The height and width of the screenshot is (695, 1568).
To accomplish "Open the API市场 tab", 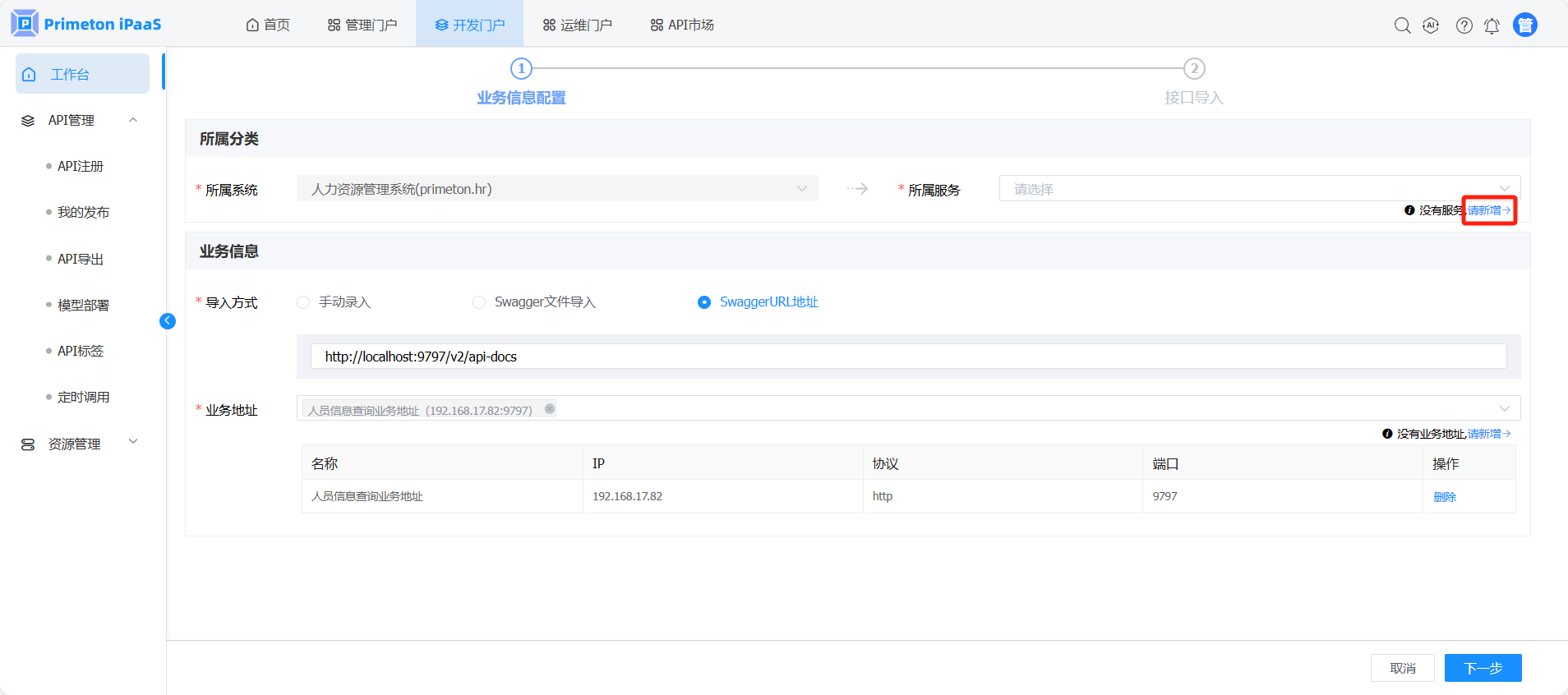I will click(681, 25).
